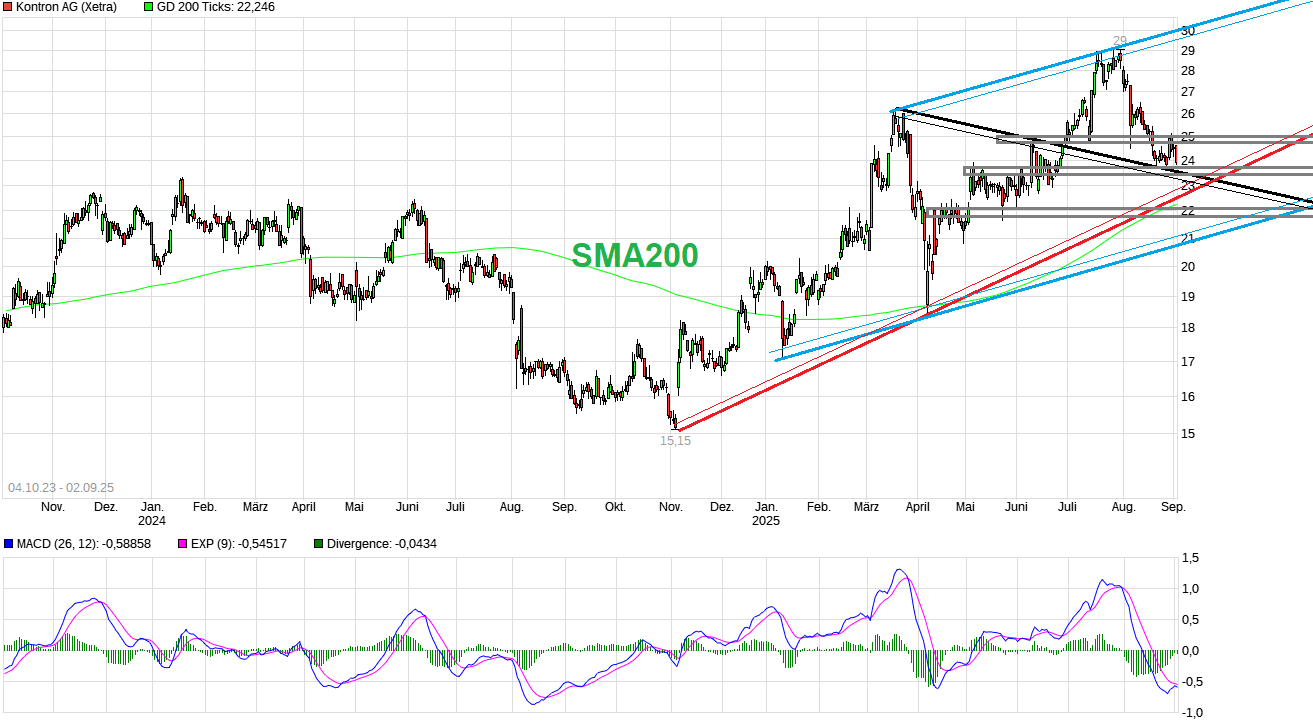Select the SMA200 watermark label
The height and width of the screenshot is (727, 1313).
point(637,256)
